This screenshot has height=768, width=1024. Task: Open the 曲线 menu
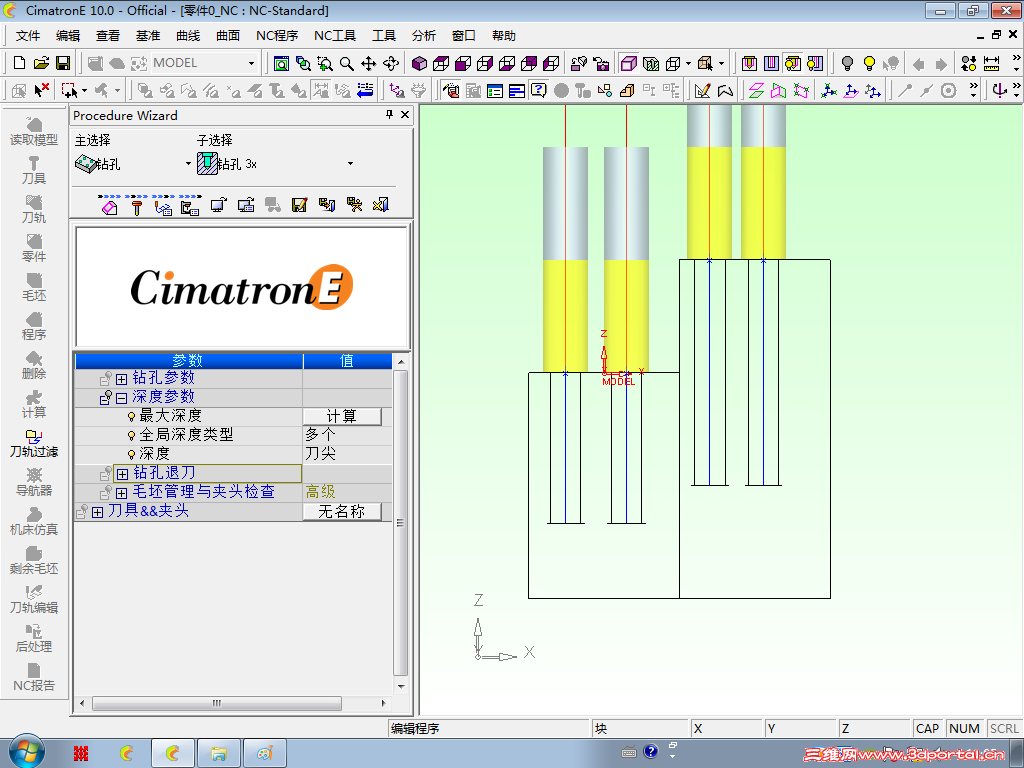[188, 36]
